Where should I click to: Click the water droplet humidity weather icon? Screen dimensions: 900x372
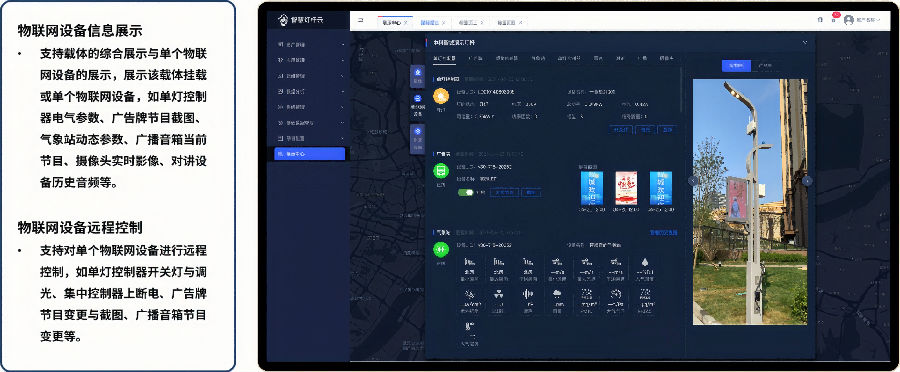[x=646, y=262]
